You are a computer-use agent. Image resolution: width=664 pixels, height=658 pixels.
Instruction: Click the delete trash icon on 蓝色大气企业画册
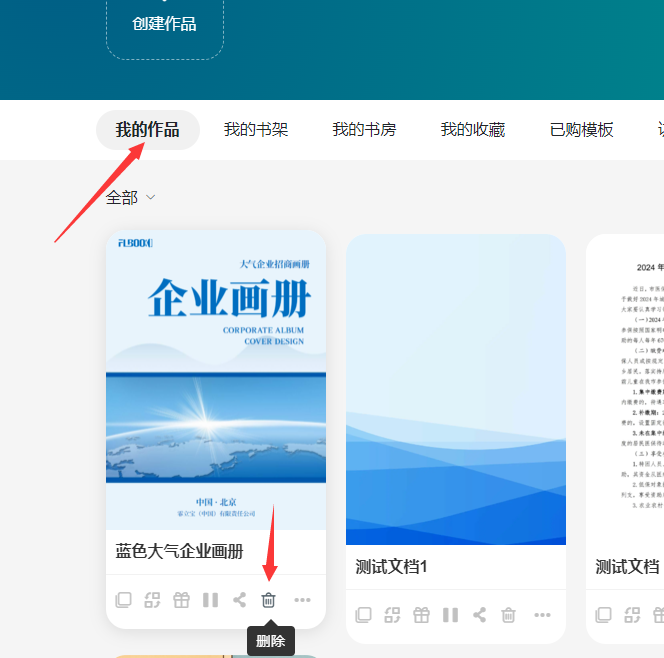268,600
